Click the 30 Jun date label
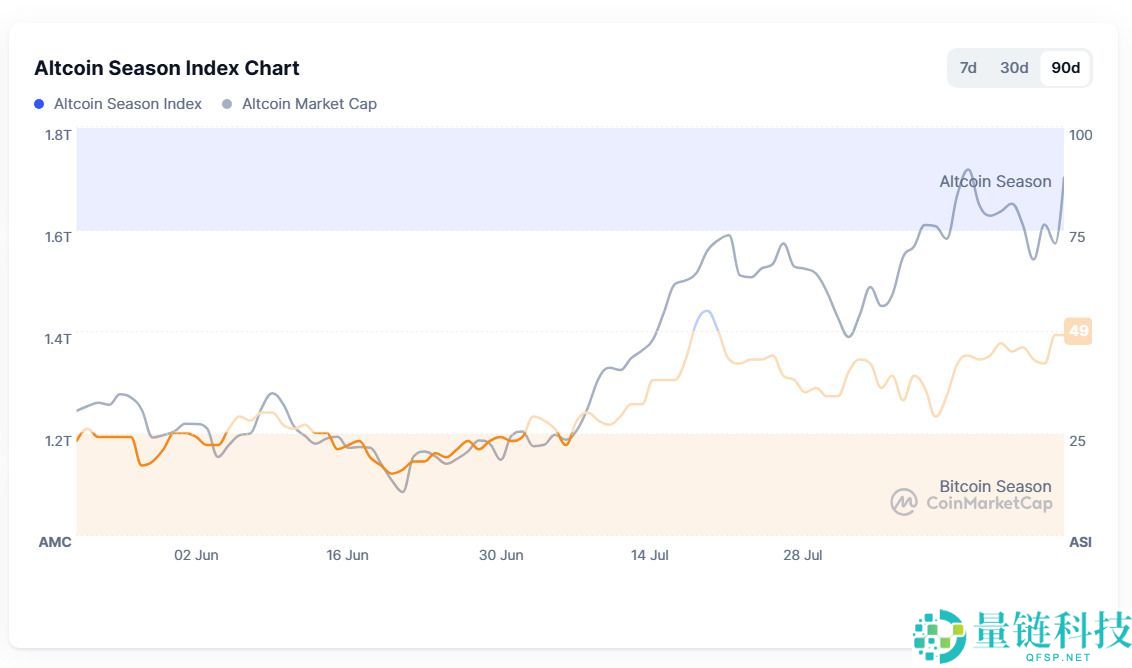The height and width of the screenshot is (668, 1132). (501, 555)
